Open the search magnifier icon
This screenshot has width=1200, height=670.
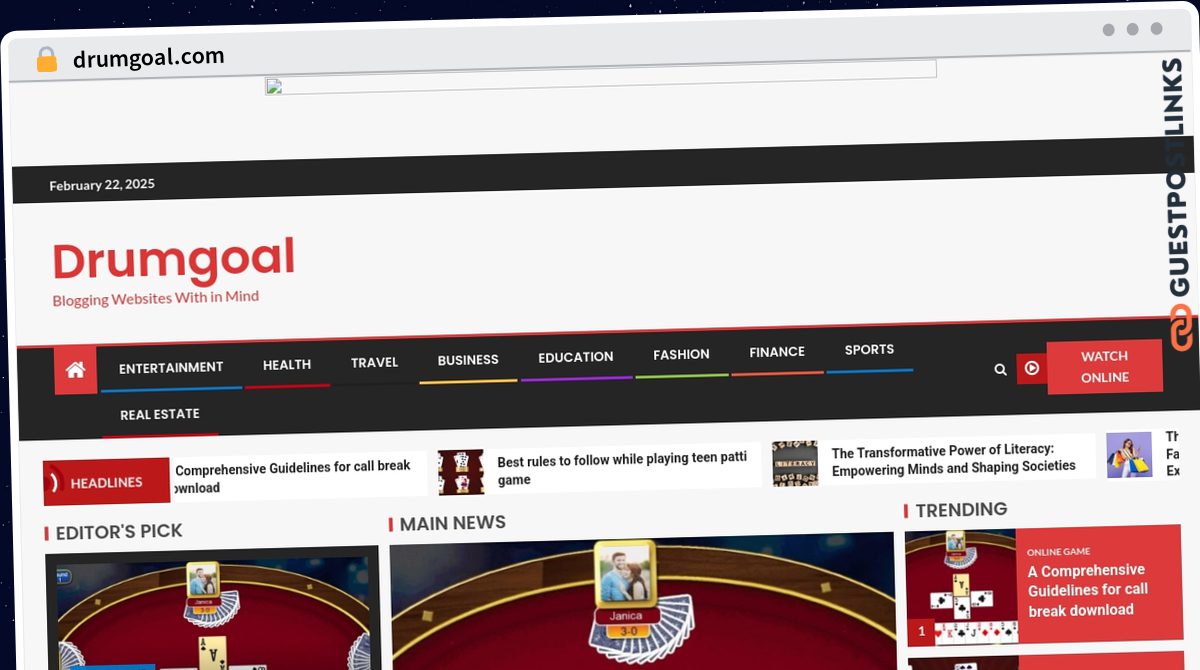[1000, 369]
